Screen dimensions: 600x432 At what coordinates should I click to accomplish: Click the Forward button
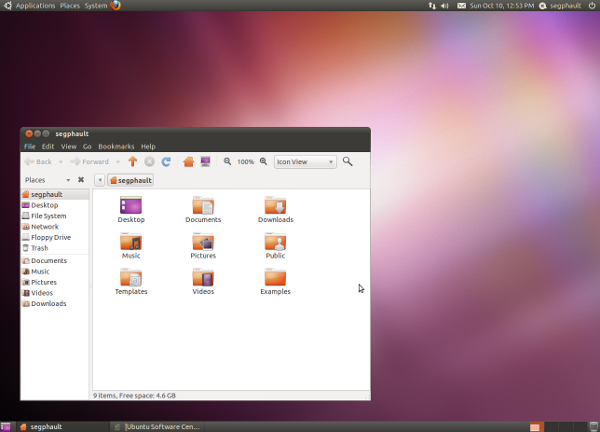(x=90, y=161)
